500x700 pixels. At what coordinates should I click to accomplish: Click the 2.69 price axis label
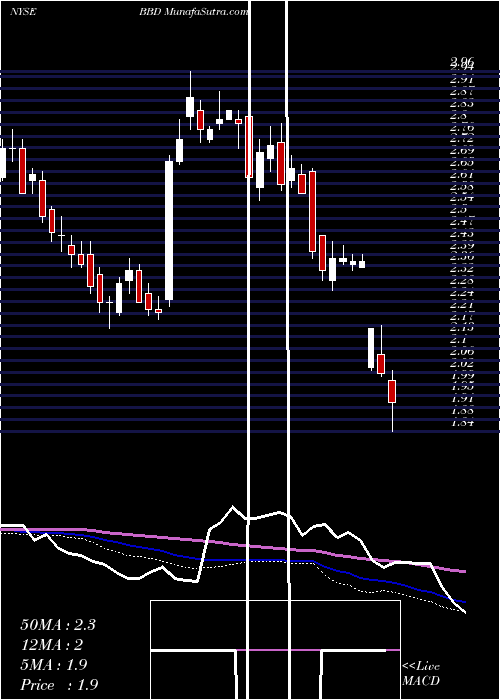point(462,151)
